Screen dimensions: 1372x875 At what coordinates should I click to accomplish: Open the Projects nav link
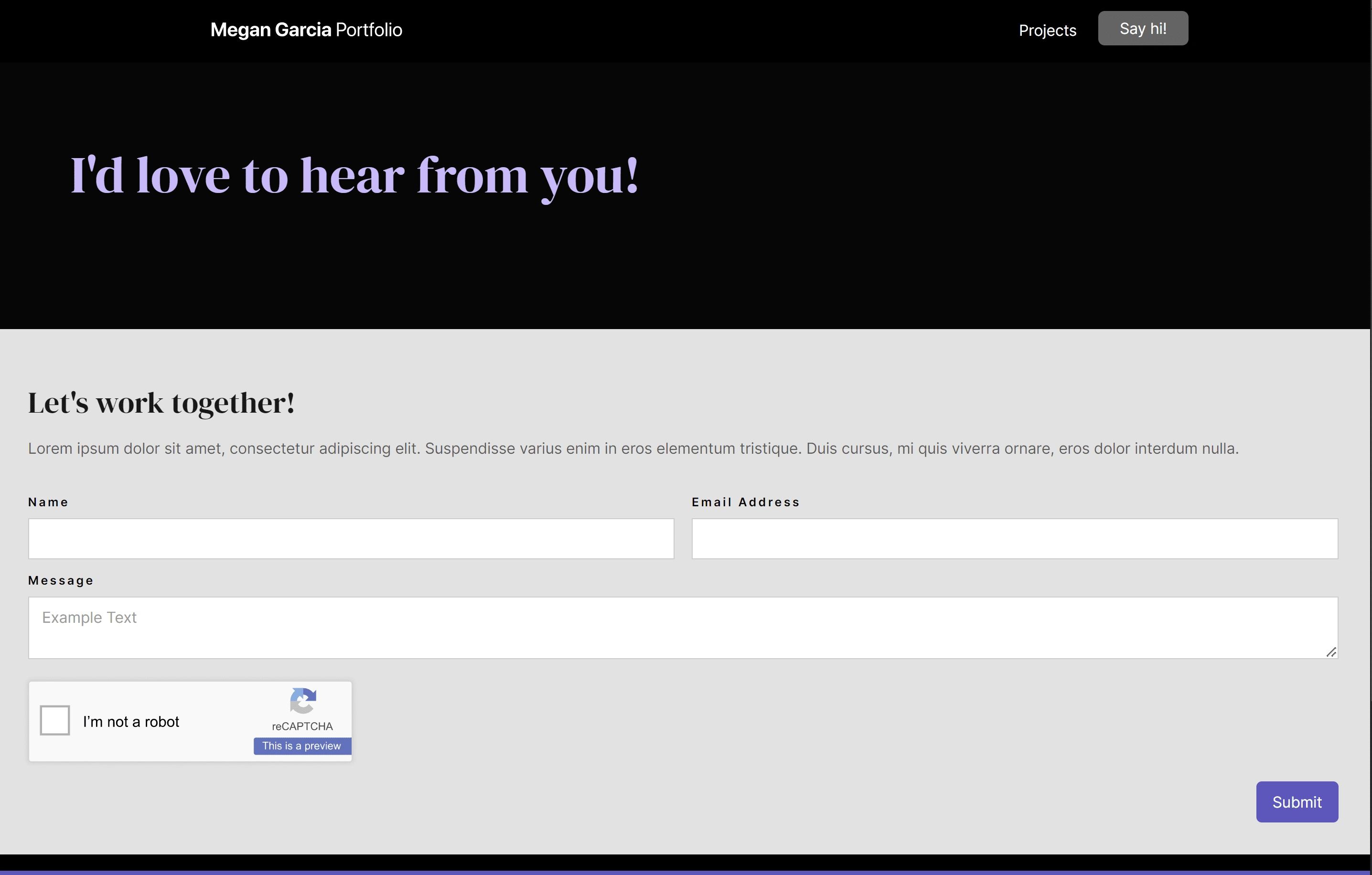pyautogui.click(x=1047, y=30)
